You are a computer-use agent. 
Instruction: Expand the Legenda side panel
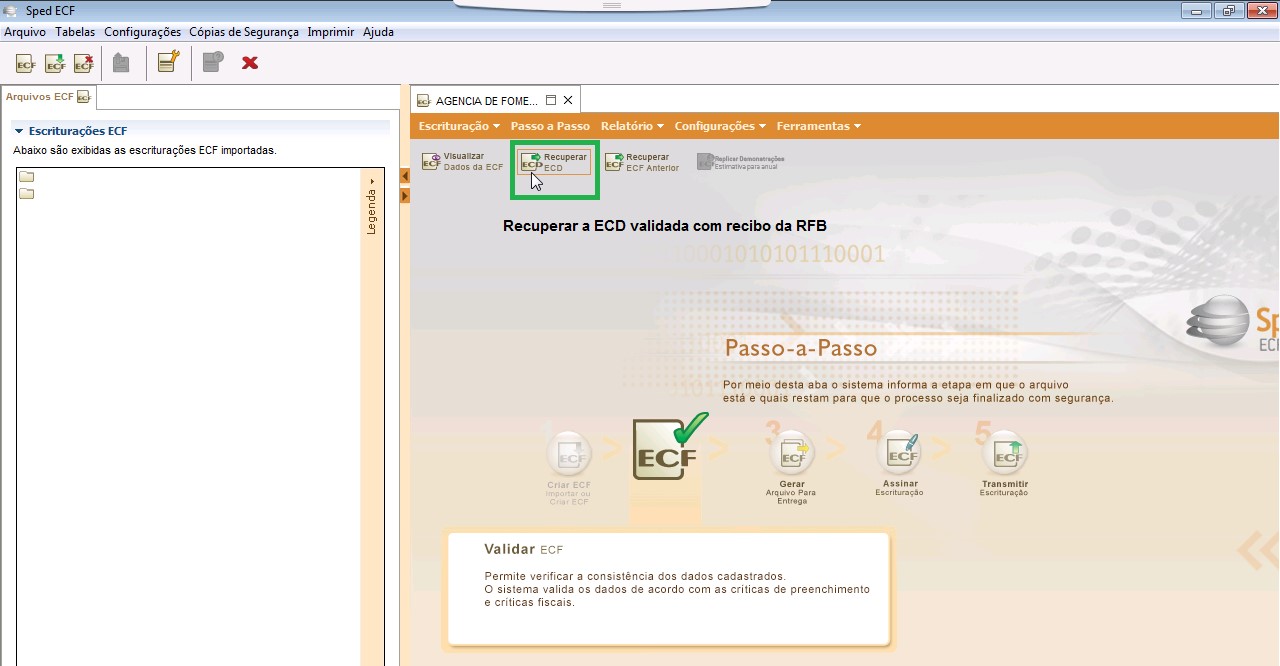(372, 207)
